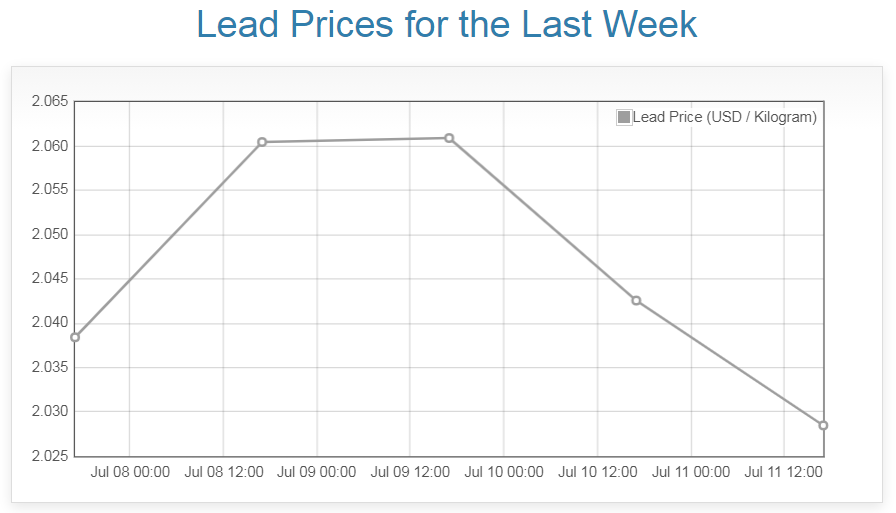Click the "Lead Price (USD / Kilogram)" legend label
This screenshot has width=896, height=513.
coord(725,117)
